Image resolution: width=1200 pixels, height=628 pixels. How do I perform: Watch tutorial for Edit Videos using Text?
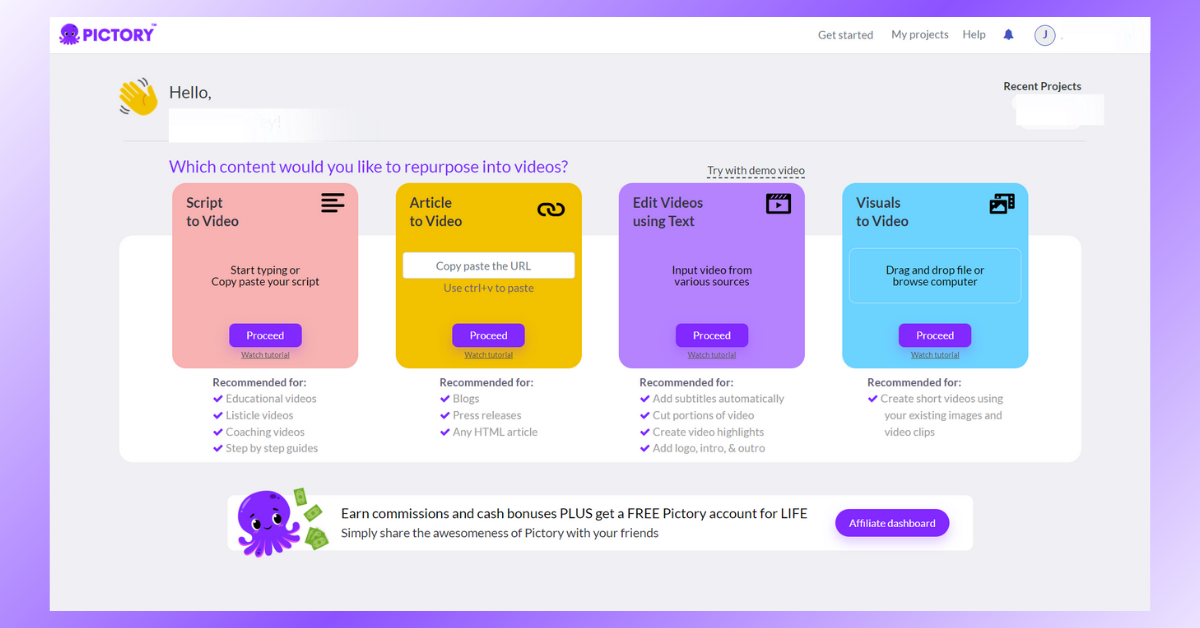pyautogui.click(x=712, y=355)
